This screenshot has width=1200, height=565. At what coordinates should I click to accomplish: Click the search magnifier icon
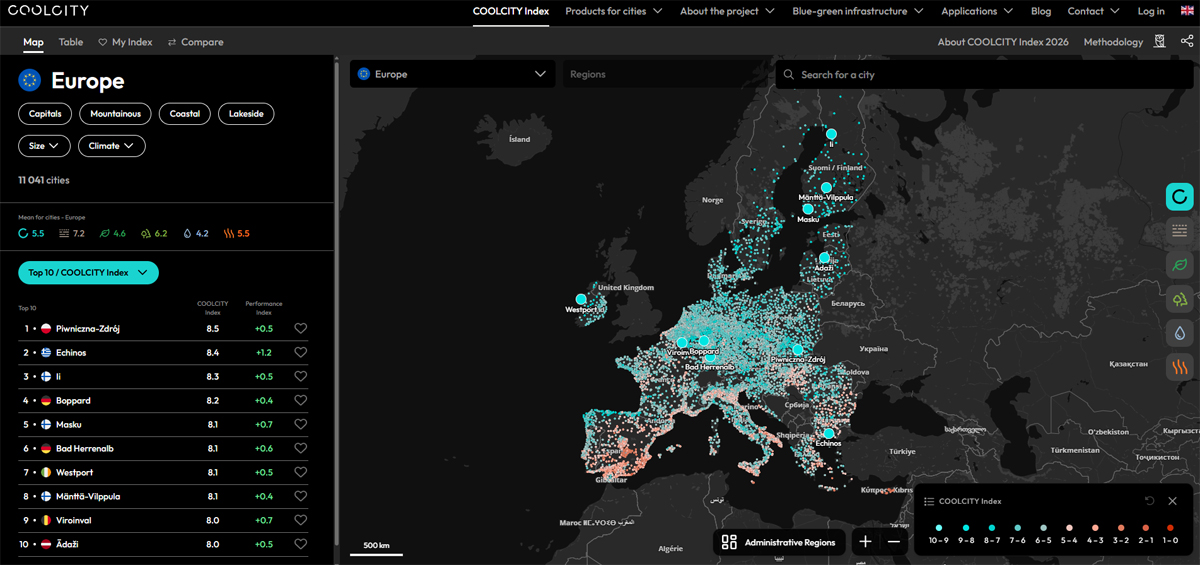pyautogui.click(x=790, y=74)
